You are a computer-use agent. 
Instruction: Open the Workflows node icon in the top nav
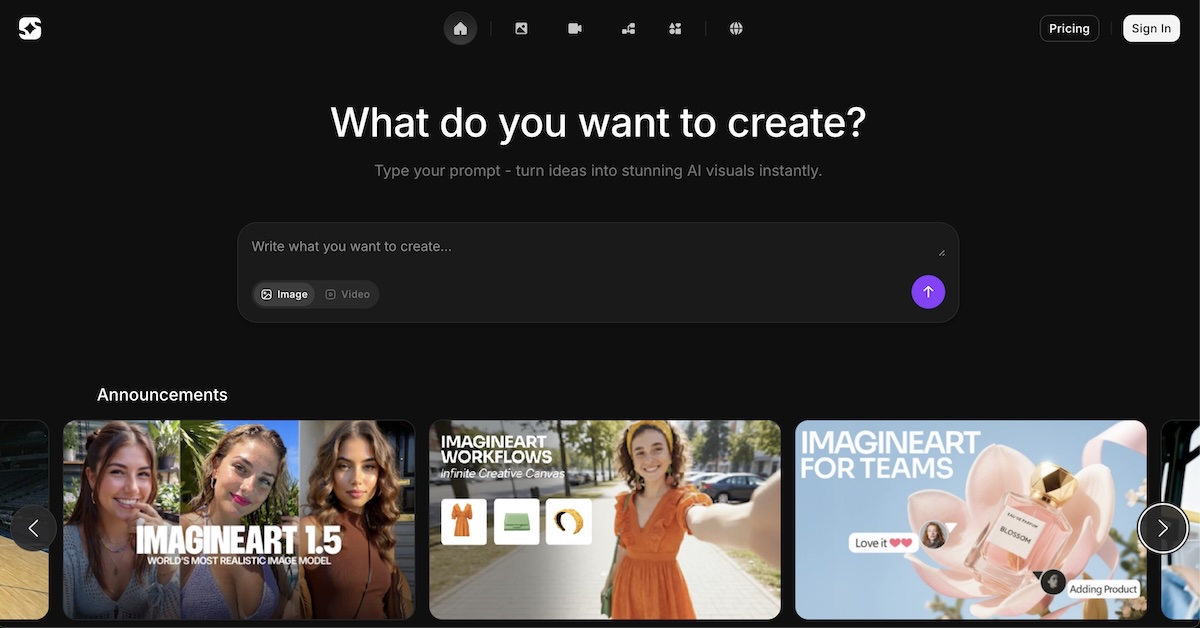point(628,29)
